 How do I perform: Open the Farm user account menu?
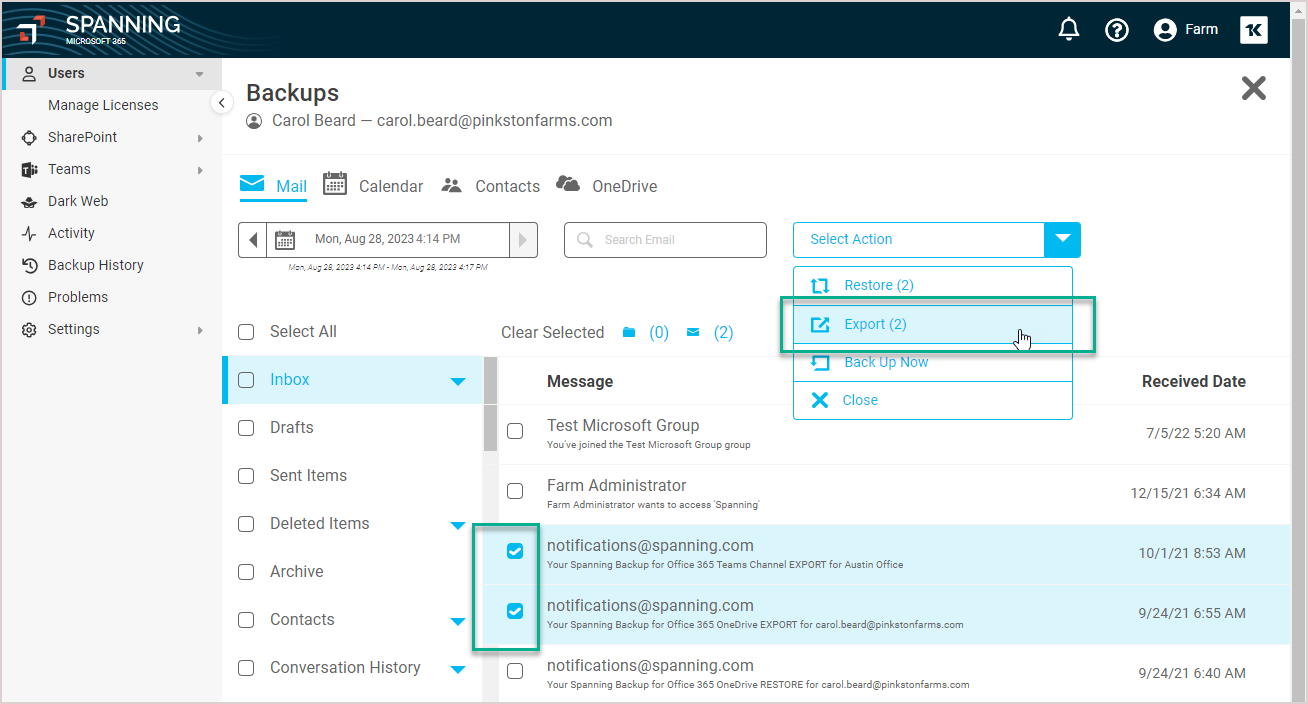click(x=1186, y=30)
